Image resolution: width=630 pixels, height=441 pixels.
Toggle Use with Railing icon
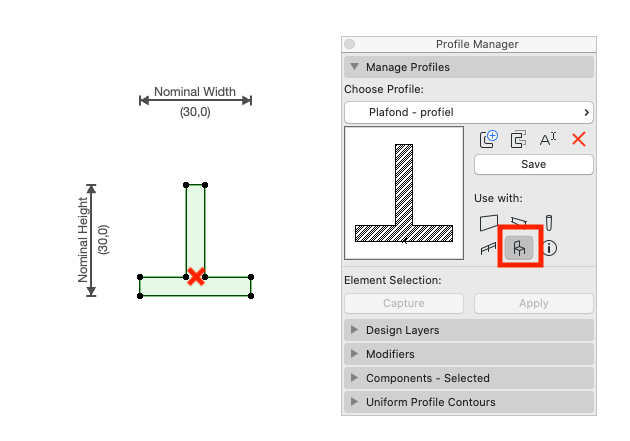(x=488, y=248)
